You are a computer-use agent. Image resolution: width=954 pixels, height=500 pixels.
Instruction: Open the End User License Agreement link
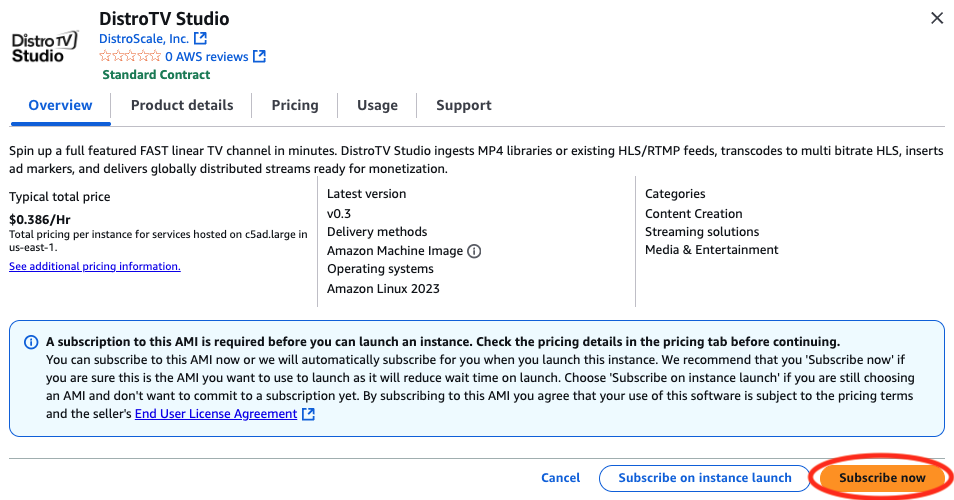point(216,414)
